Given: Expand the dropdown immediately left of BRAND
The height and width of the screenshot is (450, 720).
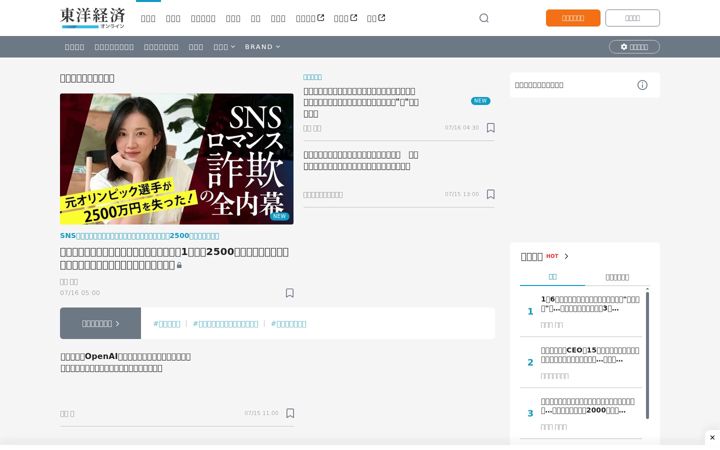Looking at the screenshot, I should tap(224, 47).
